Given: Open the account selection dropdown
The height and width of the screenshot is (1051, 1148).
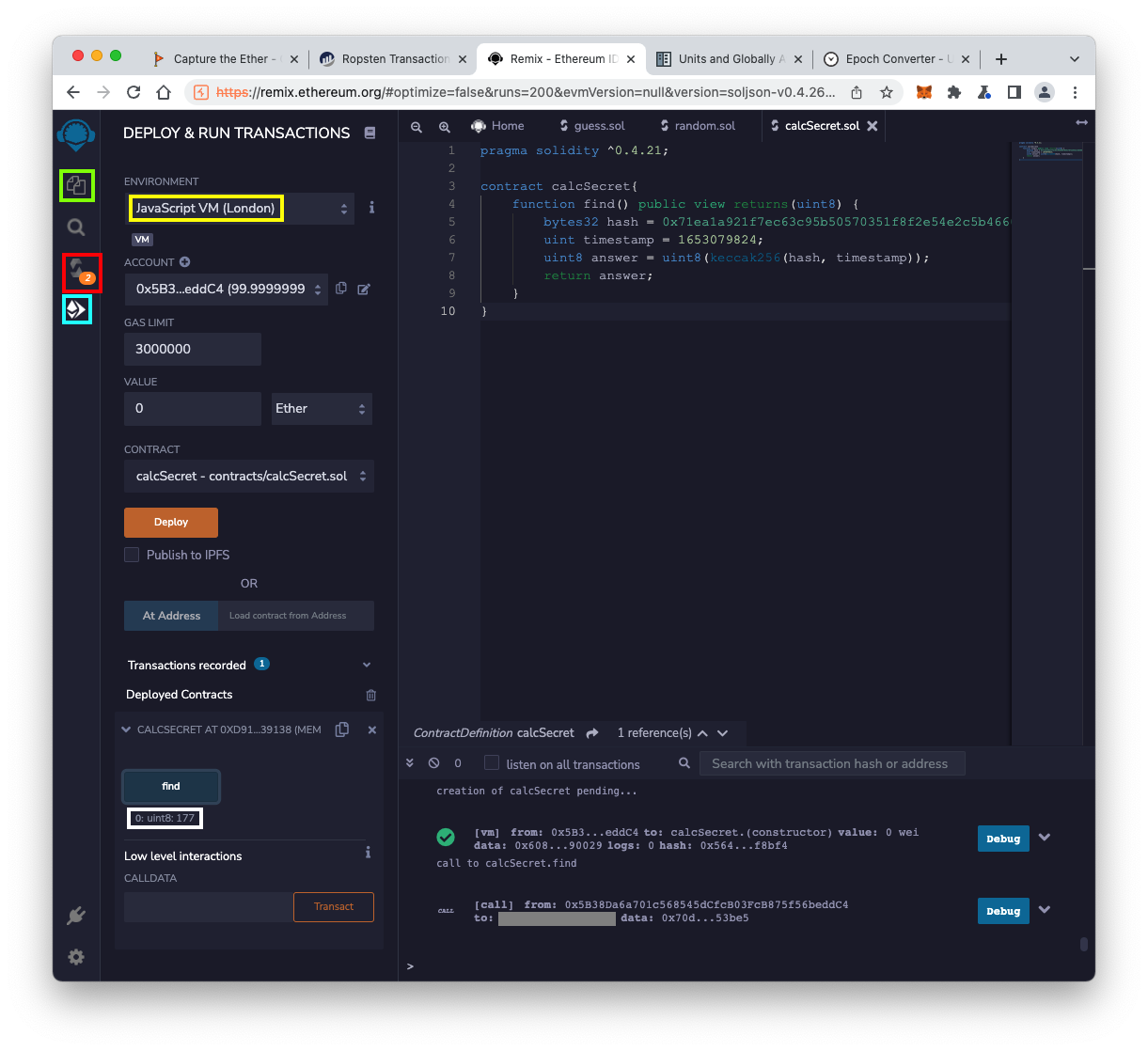Looking at the screenshot, I should [x=226, y=289].
